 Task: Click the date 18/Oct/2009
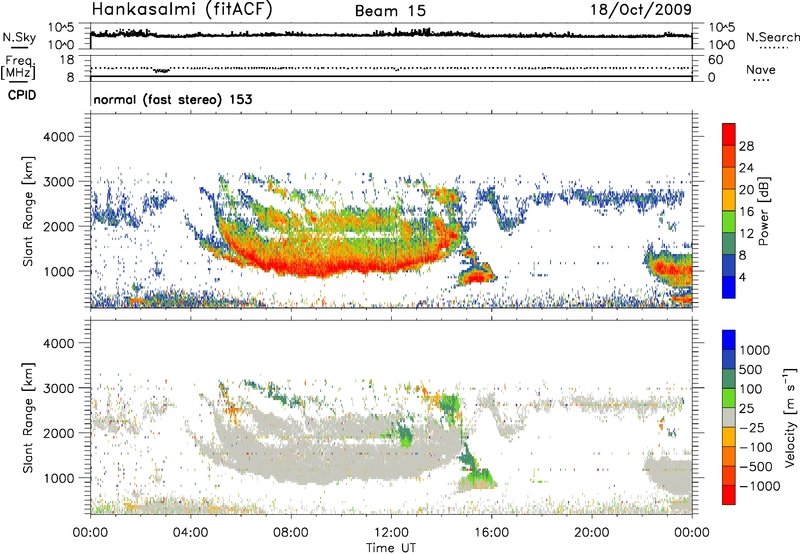(x=641, y=10)
